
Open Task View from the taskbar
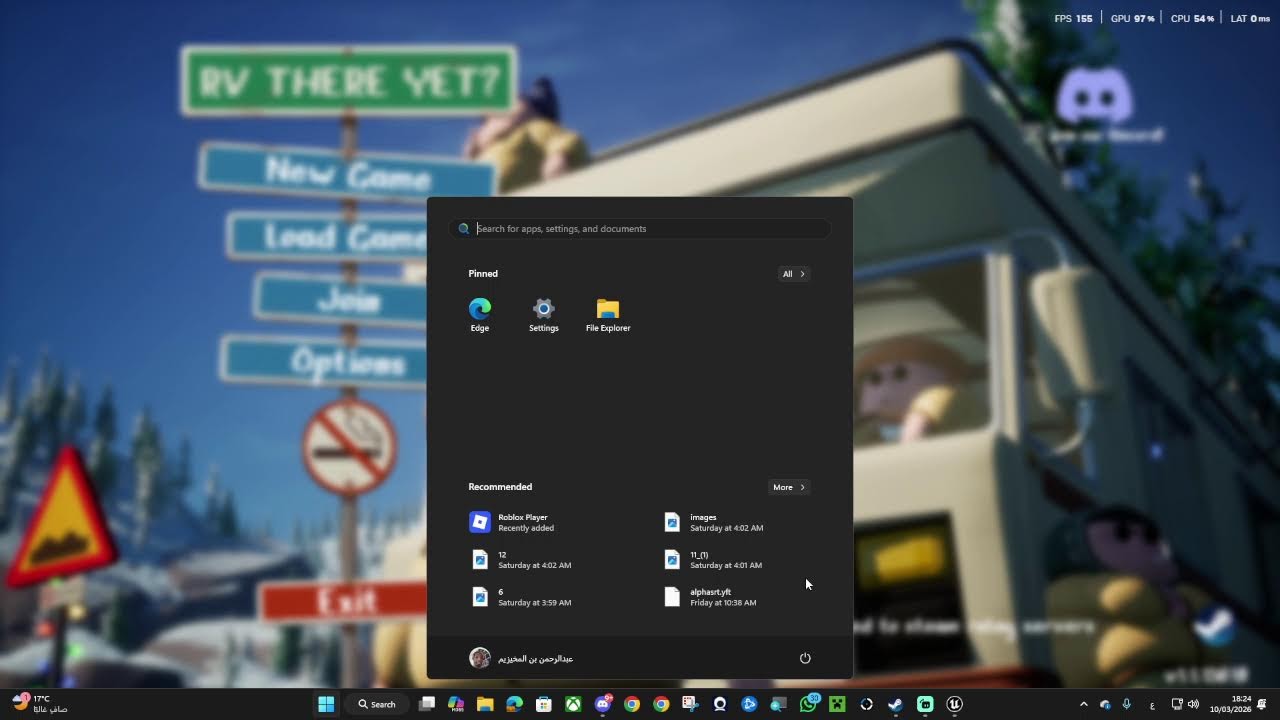click(427, 704)
